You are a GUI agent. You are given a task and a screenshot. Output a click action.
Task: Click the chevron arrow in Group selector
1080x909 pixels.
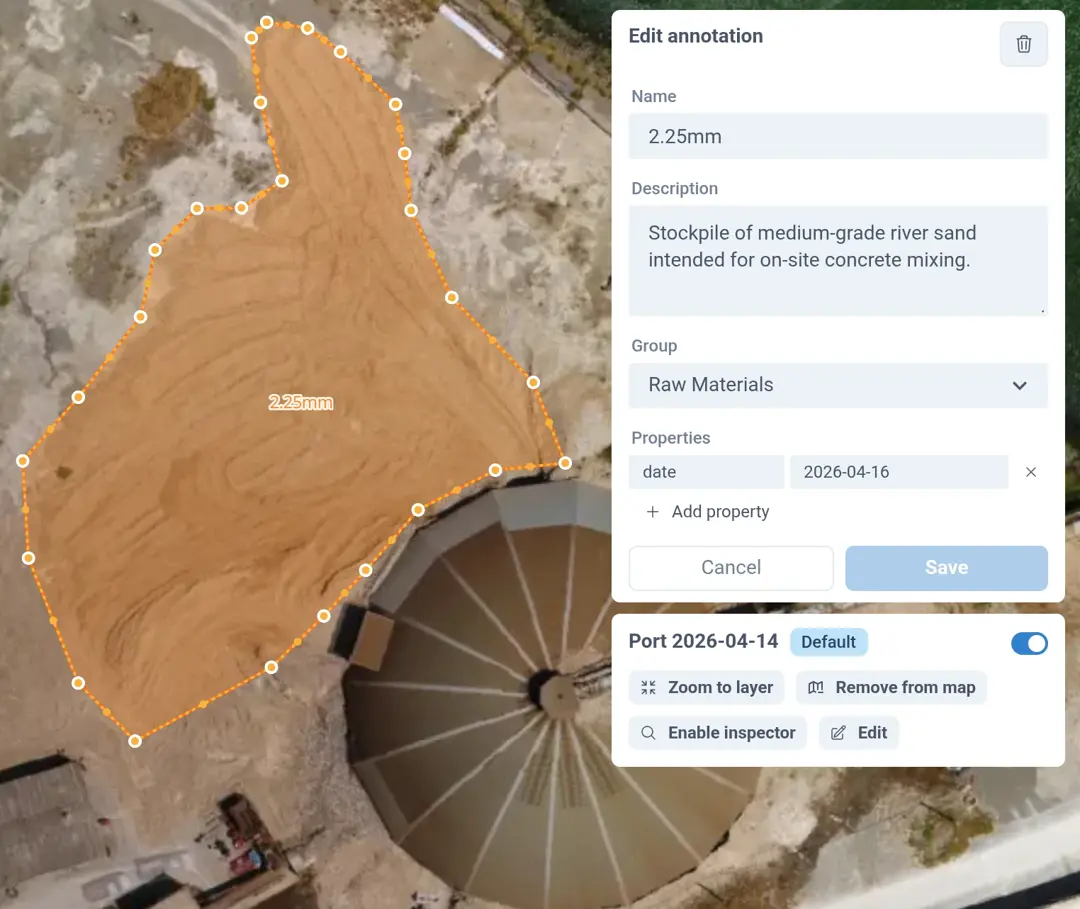1019,386
